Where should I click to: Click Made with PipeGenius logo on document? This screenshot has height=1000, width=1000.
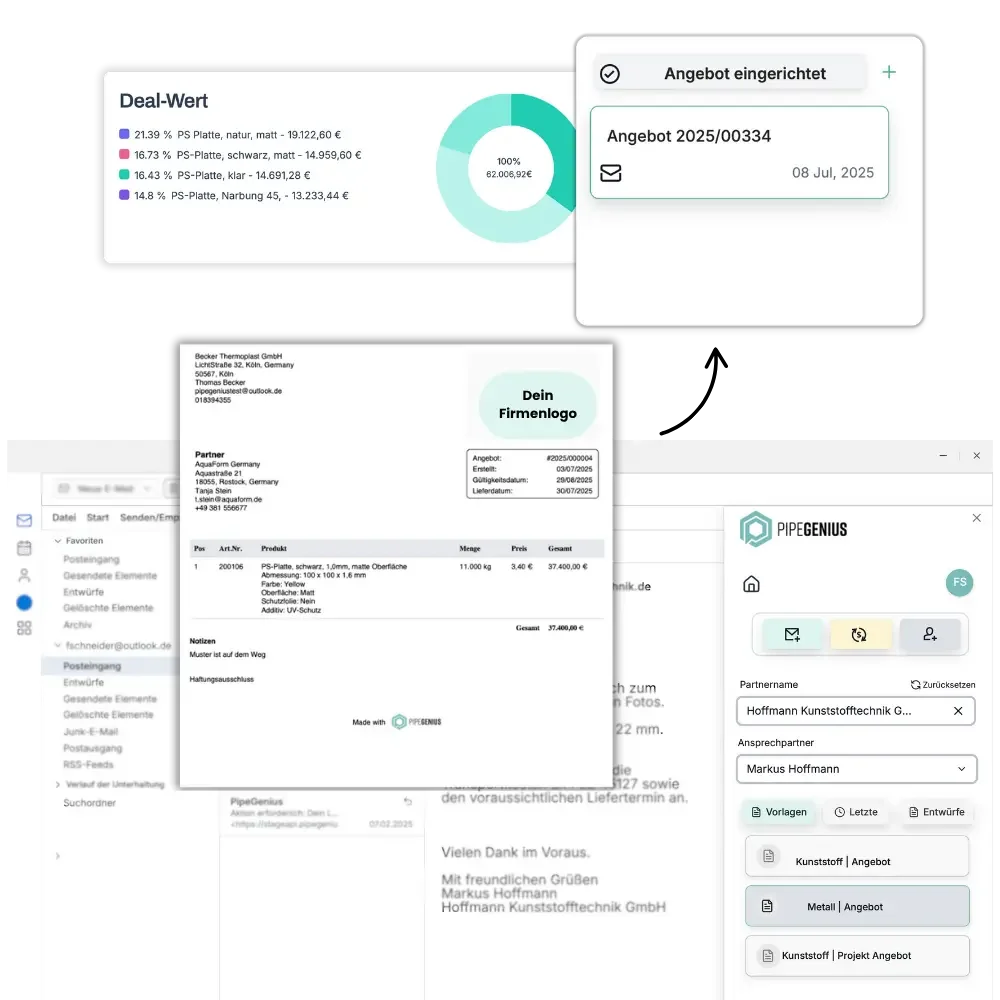pos(416,722)
